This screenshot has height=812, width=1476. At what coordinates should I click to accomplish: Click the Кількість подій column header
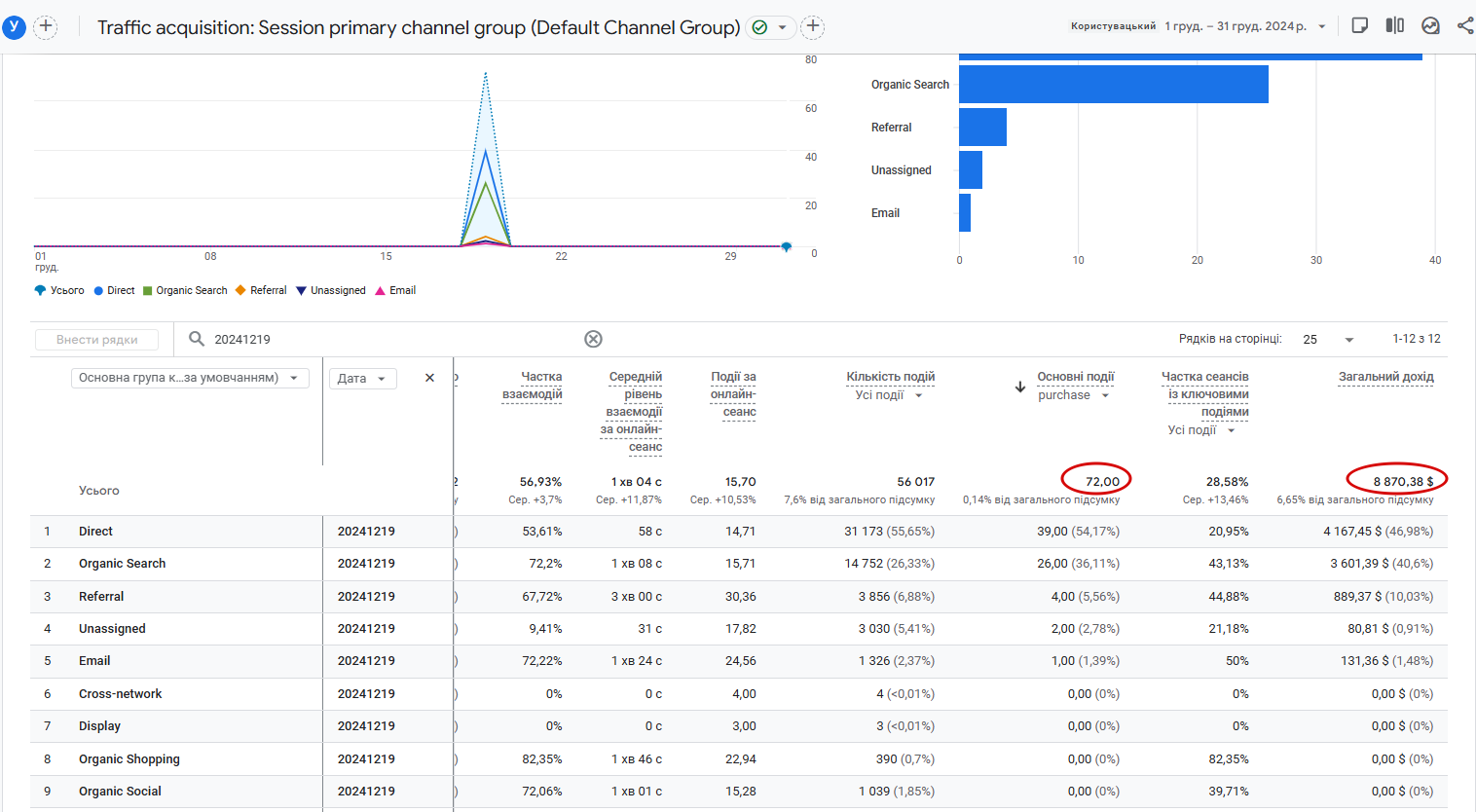click(890, 377)
